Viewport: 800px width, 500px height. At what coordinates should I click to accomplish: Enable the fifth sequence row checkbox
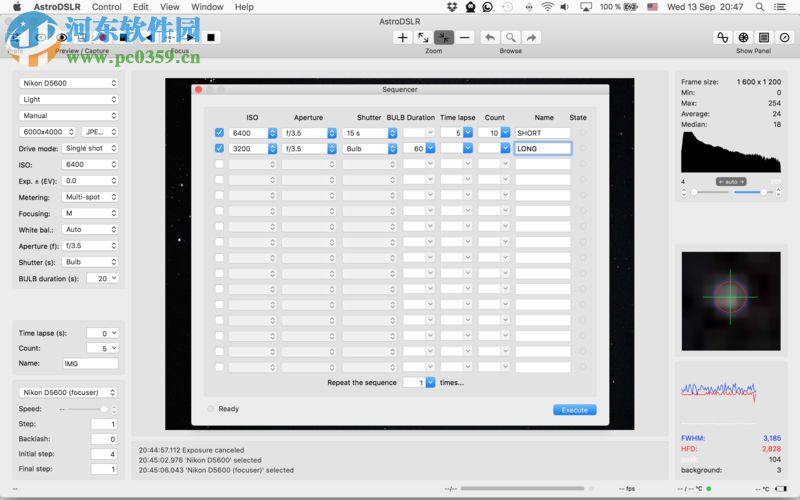click(x=219, y=195)
